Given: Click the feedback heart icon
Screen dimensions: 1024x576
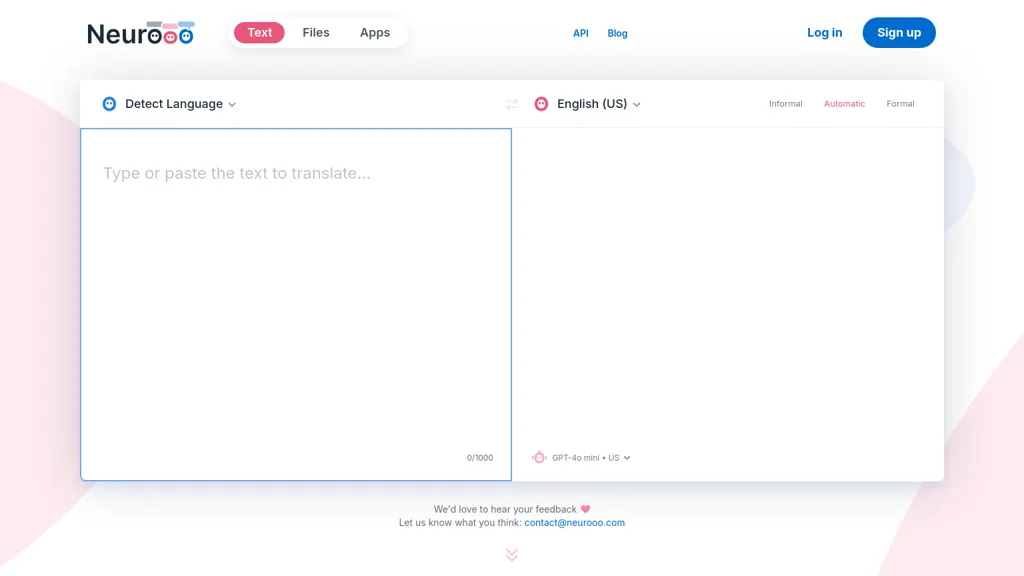Looking at the screenshot, I should tap(585, 509).
